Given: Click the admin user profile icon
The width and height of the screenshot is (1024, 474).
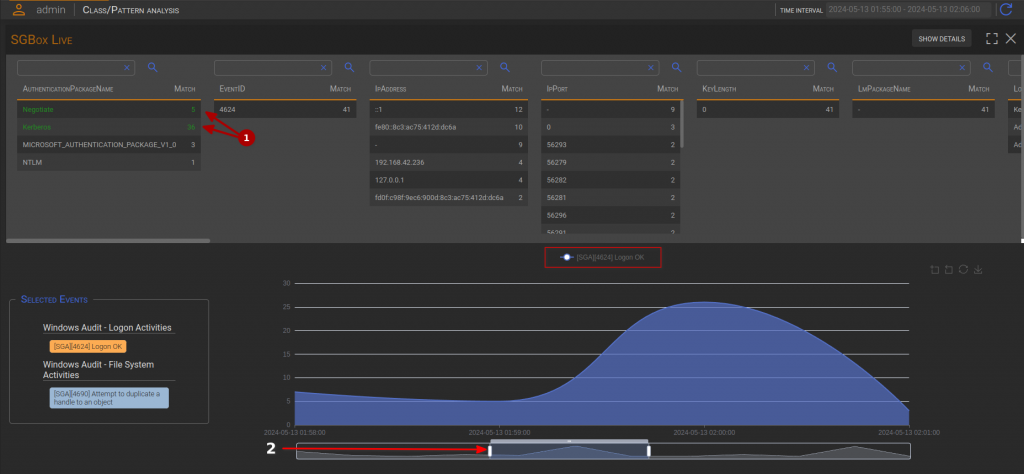Looking at the screenshot, I should 19,9.
